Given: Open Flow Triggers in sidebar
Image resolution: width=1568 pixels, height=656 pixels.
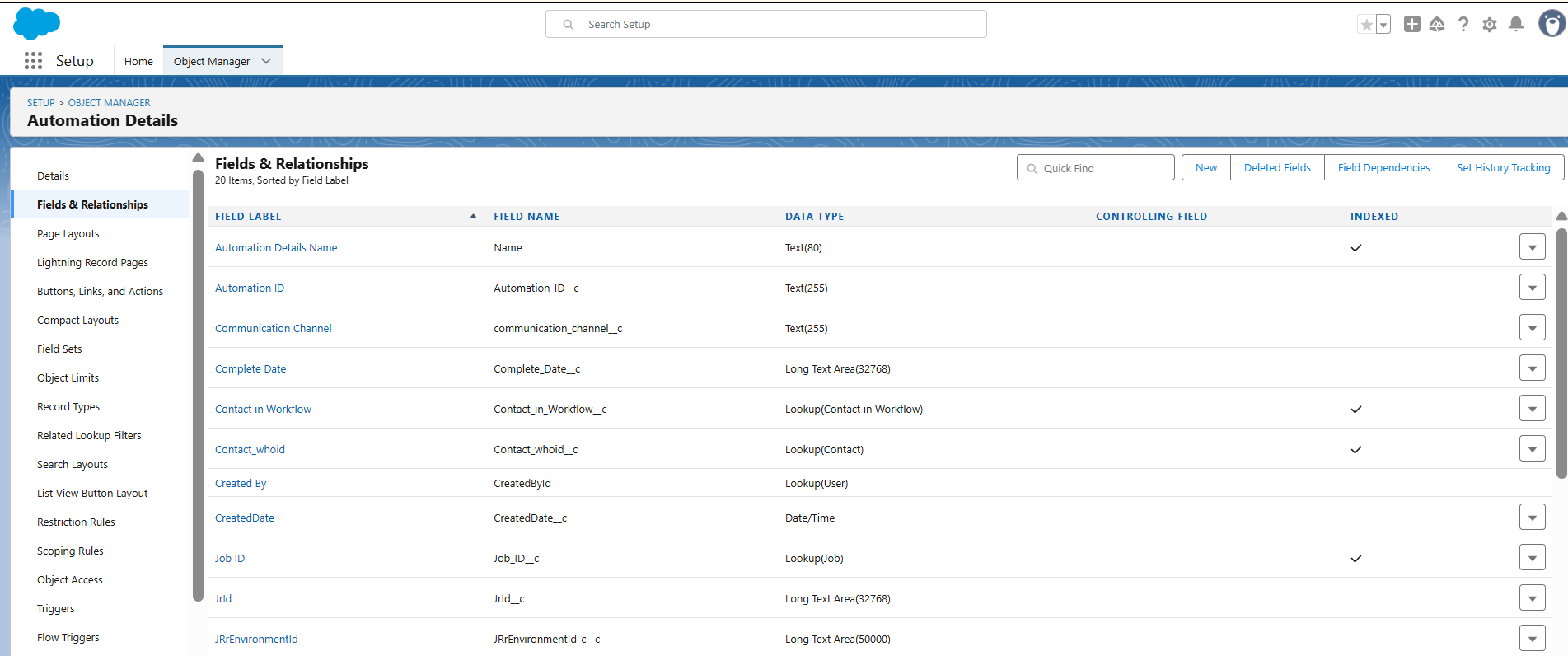Looking at the screenshot, I should click(68, 637).
